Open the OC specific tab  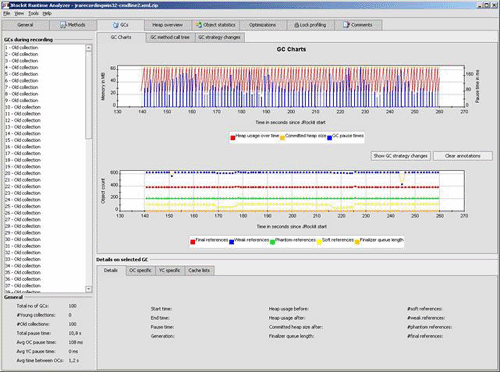tap(140, 270)
